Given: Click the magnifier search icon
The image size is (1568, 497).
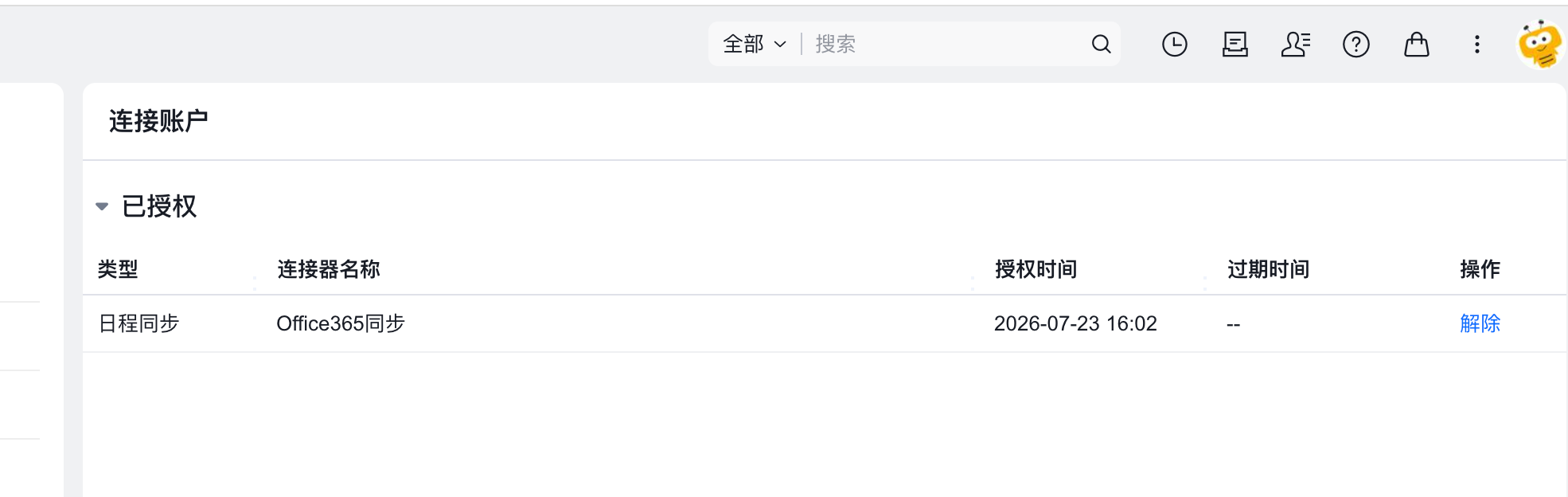Looking at the screenshot, I should 1101,44.
